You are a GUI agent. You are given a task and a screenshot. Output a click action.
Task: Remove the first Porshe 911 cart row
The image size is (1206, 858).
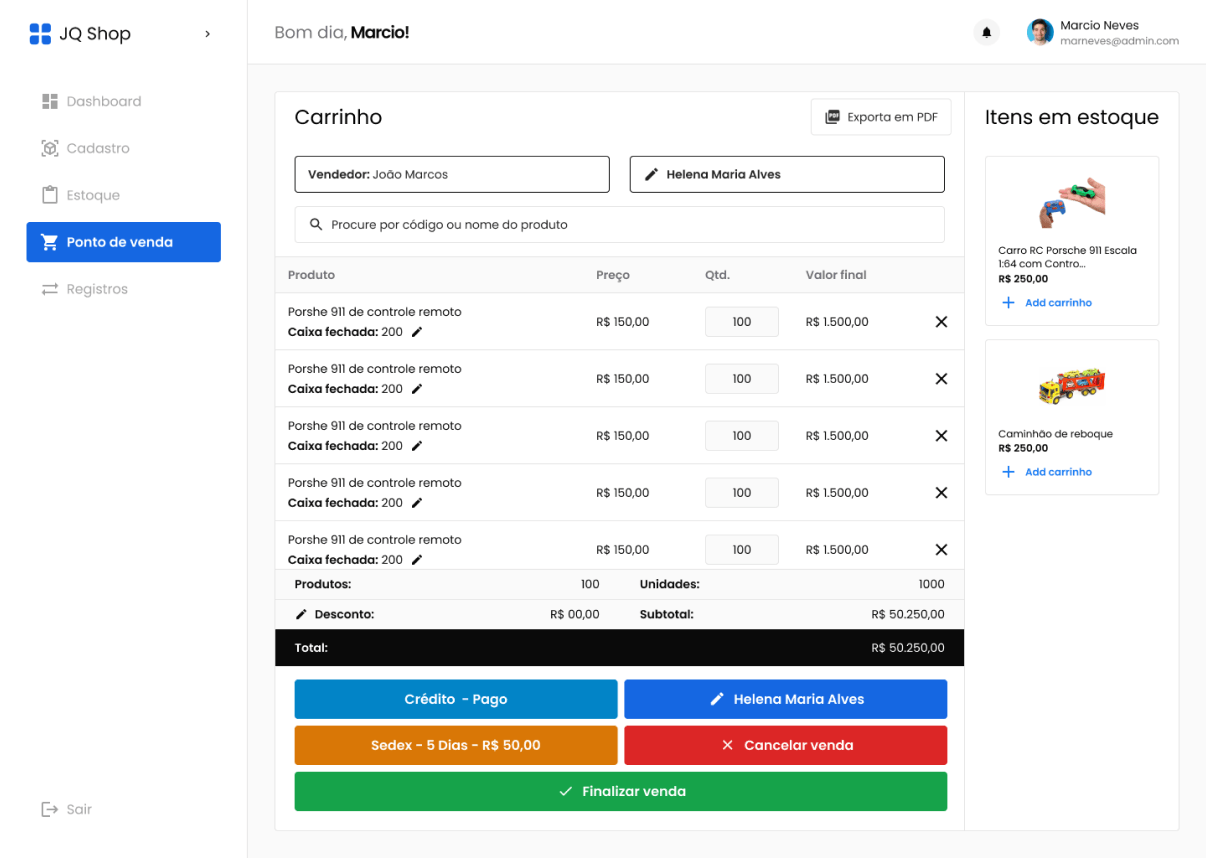[941, 322]
